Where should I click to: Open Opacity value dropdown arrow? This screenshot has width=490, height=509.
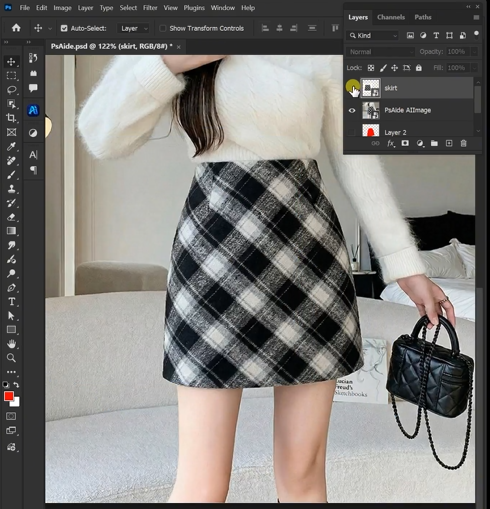click(474, 52)
